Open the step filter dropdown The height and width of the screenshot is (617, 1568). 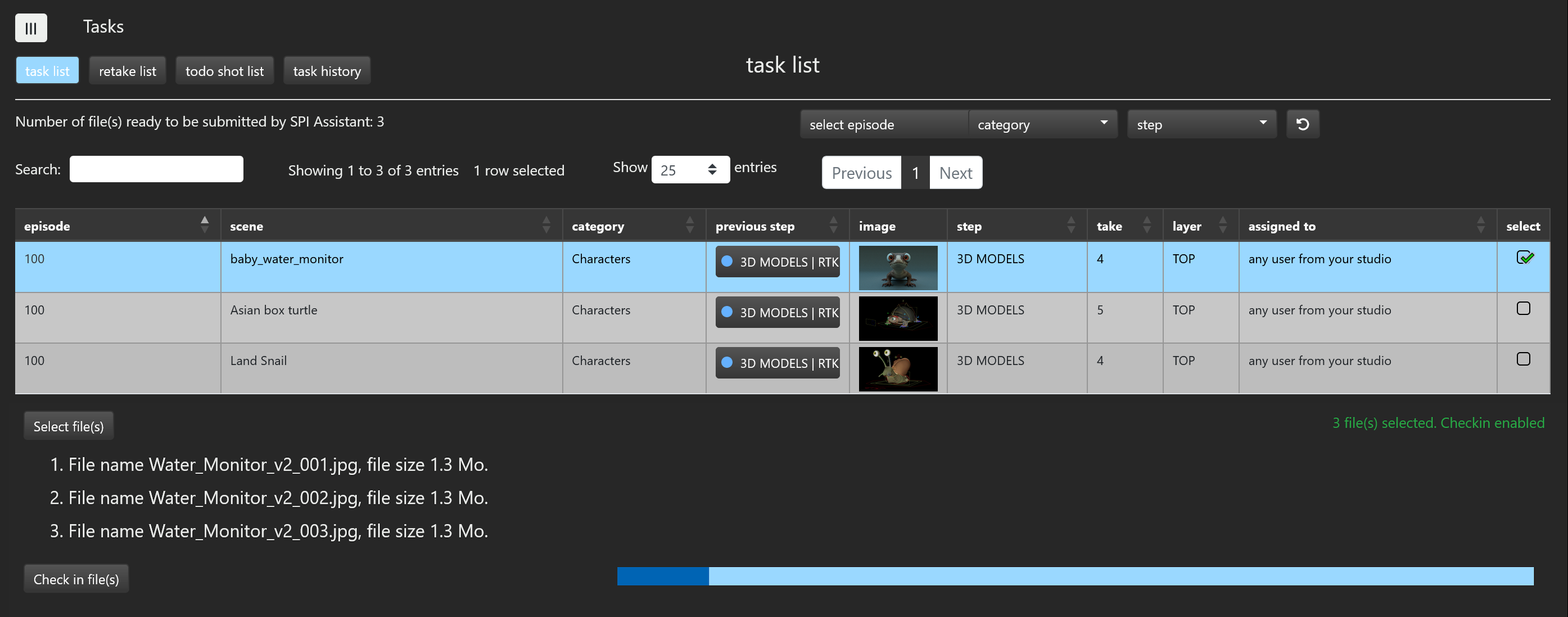point(1201,124)
